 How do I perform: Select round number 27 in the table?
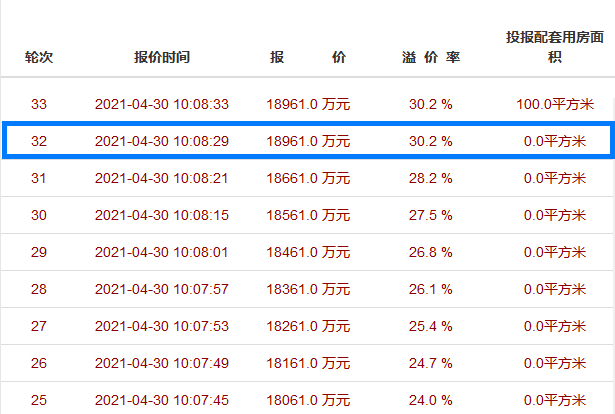[x=39, y=326]
